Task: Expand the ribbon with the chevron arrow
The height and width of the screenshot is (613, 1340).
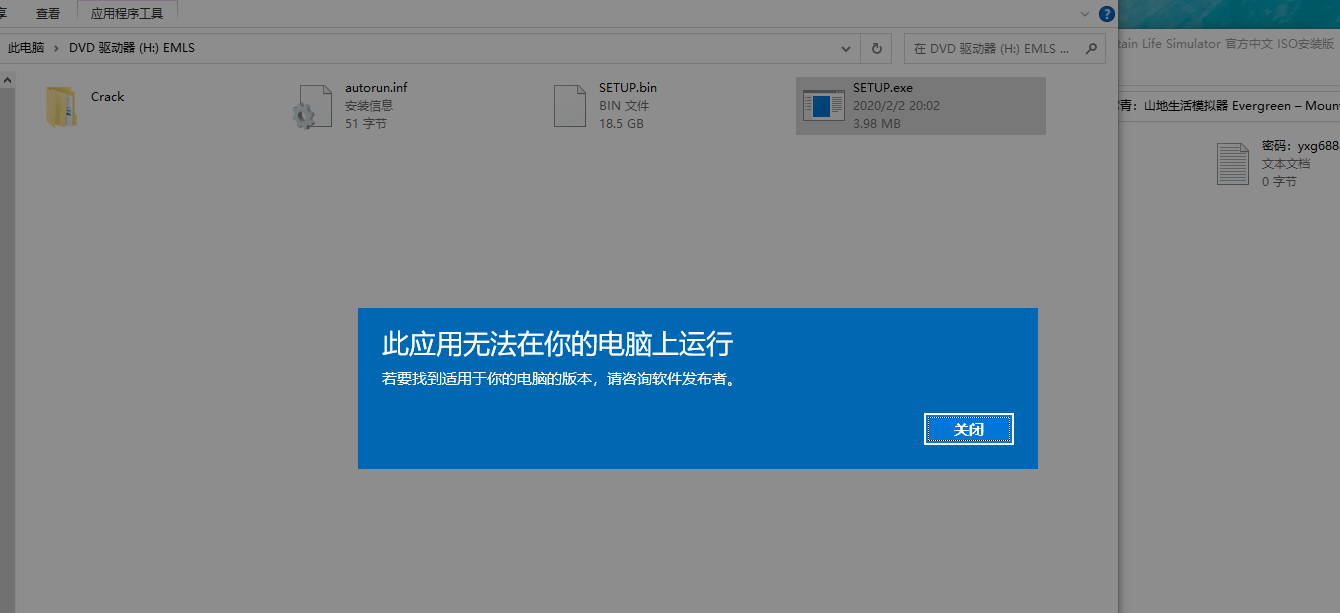Action: point(1086,14)
